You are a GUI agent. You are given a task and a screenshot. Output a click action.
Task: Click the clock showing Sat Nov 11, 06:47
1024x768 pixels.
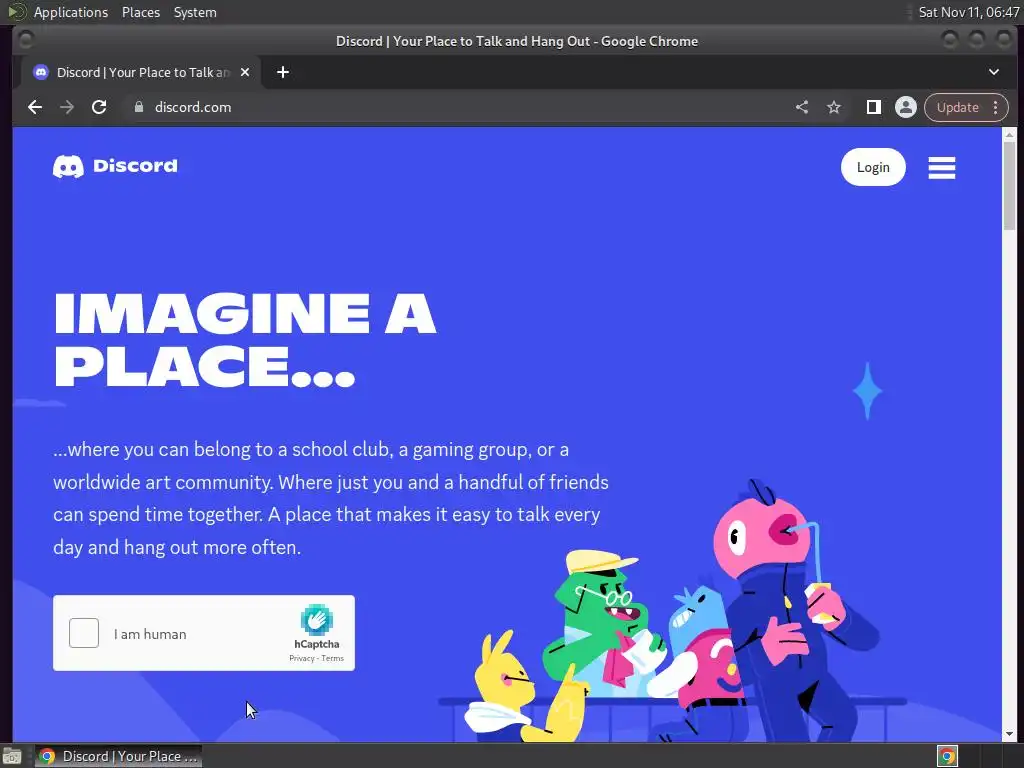click(x=968, y=12)
